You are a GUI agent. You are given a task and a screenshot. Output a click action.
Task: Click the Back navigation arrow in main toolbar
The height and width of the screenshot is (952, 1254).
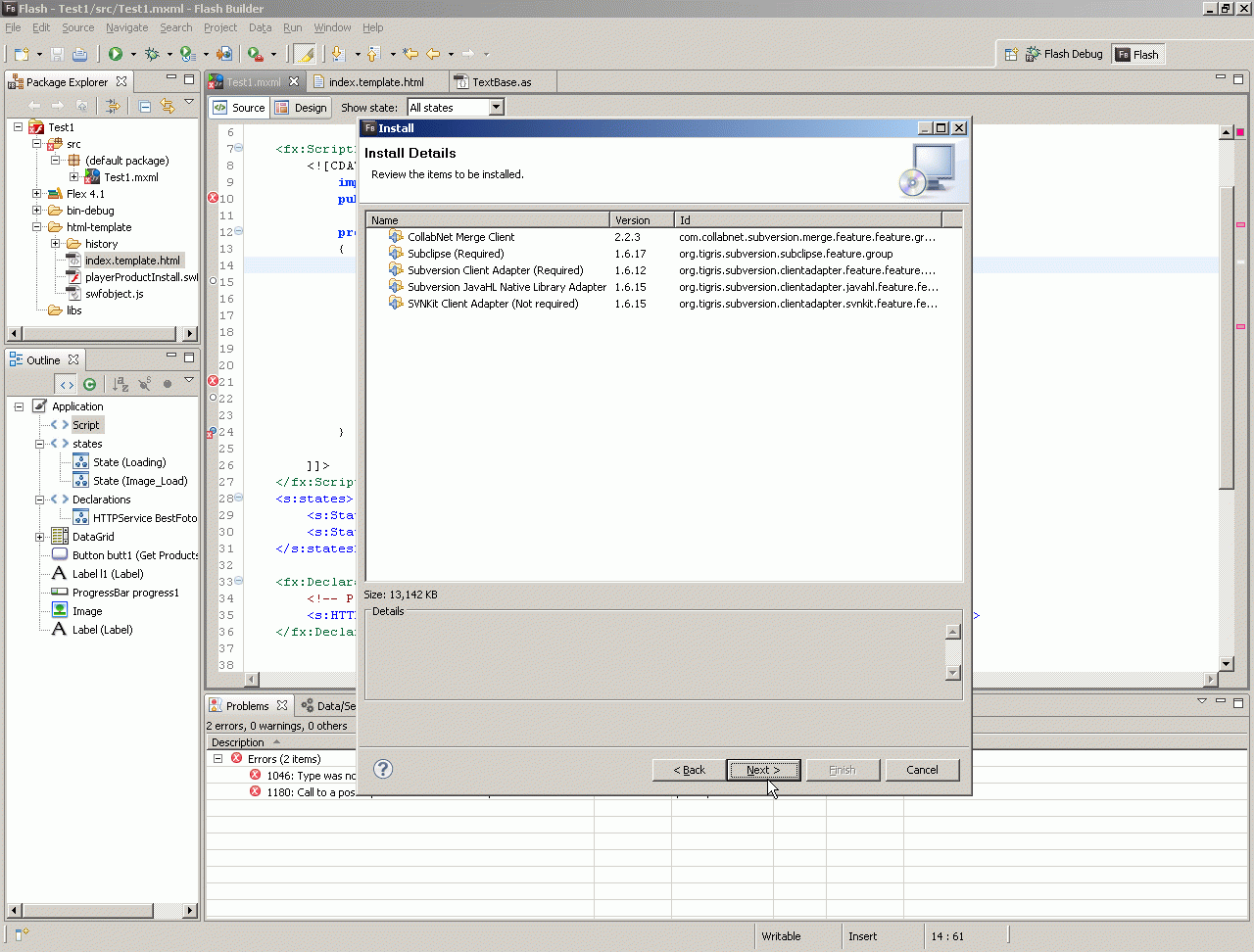tap(433, 54)
